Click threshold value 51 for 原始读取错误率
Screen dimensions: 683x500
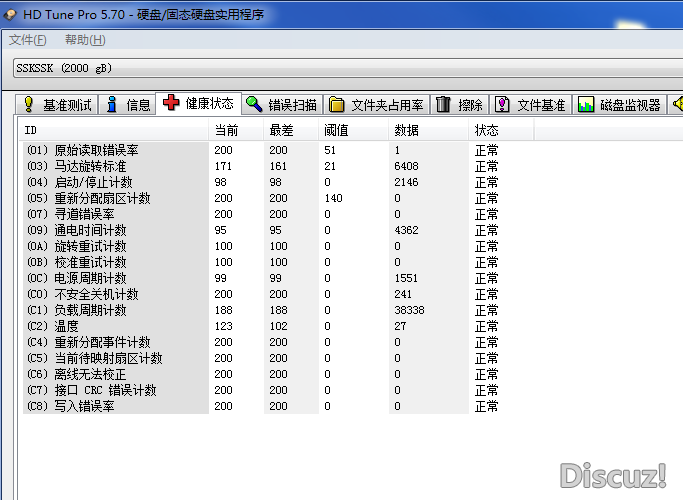point(330,150)
